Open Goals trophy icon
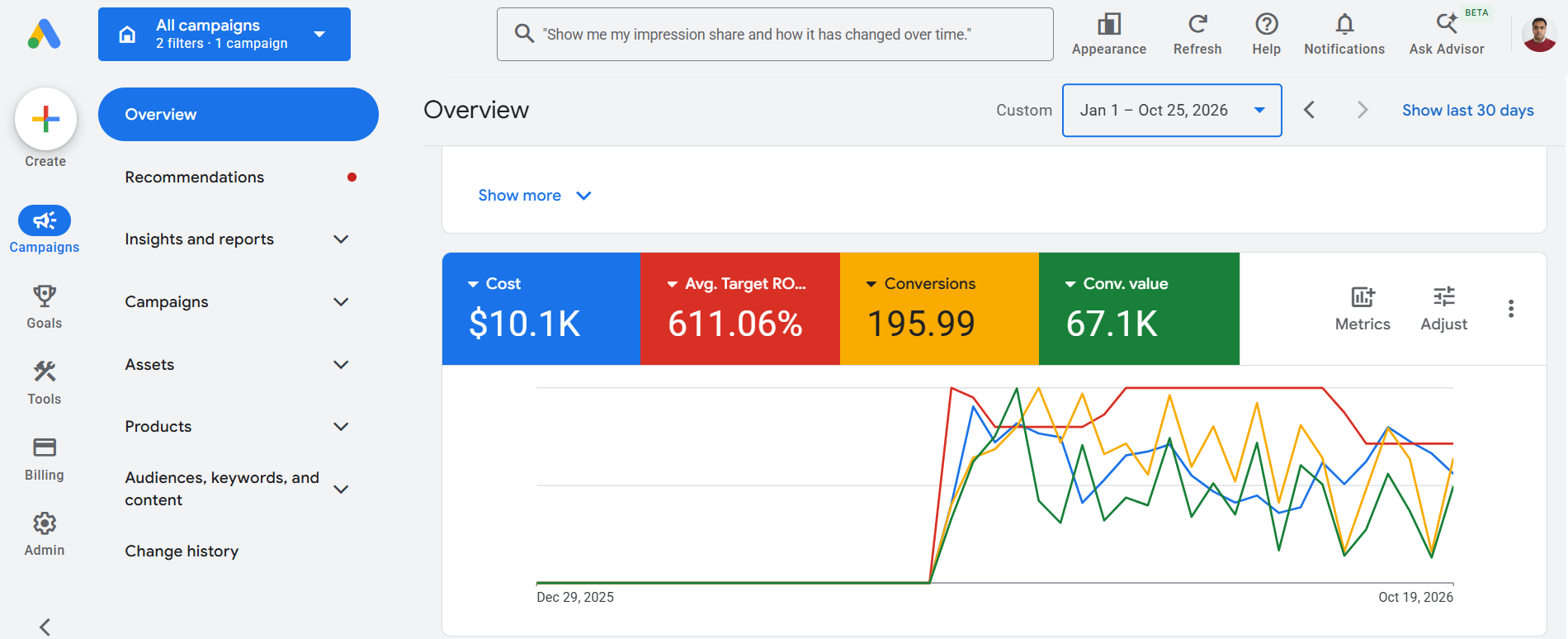This screenshot has width=1568, height=639. (x=45, y=296)
